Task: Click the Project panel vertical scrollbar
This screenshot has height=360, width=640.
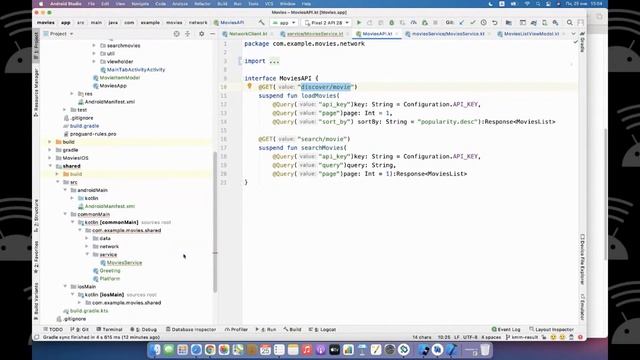Action: (x=215, y=222)
